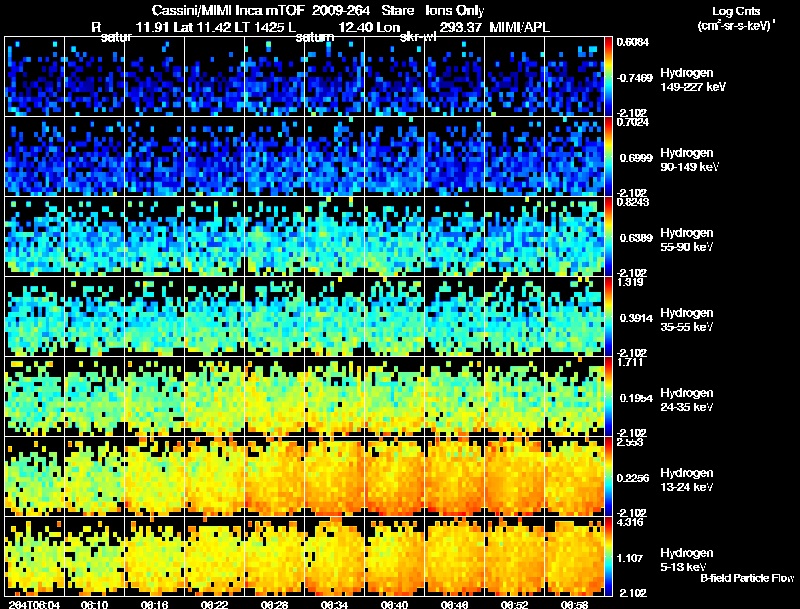Click the '06:10' time axis label
Viewport: 800px width, 609px height.
[94, 604]
